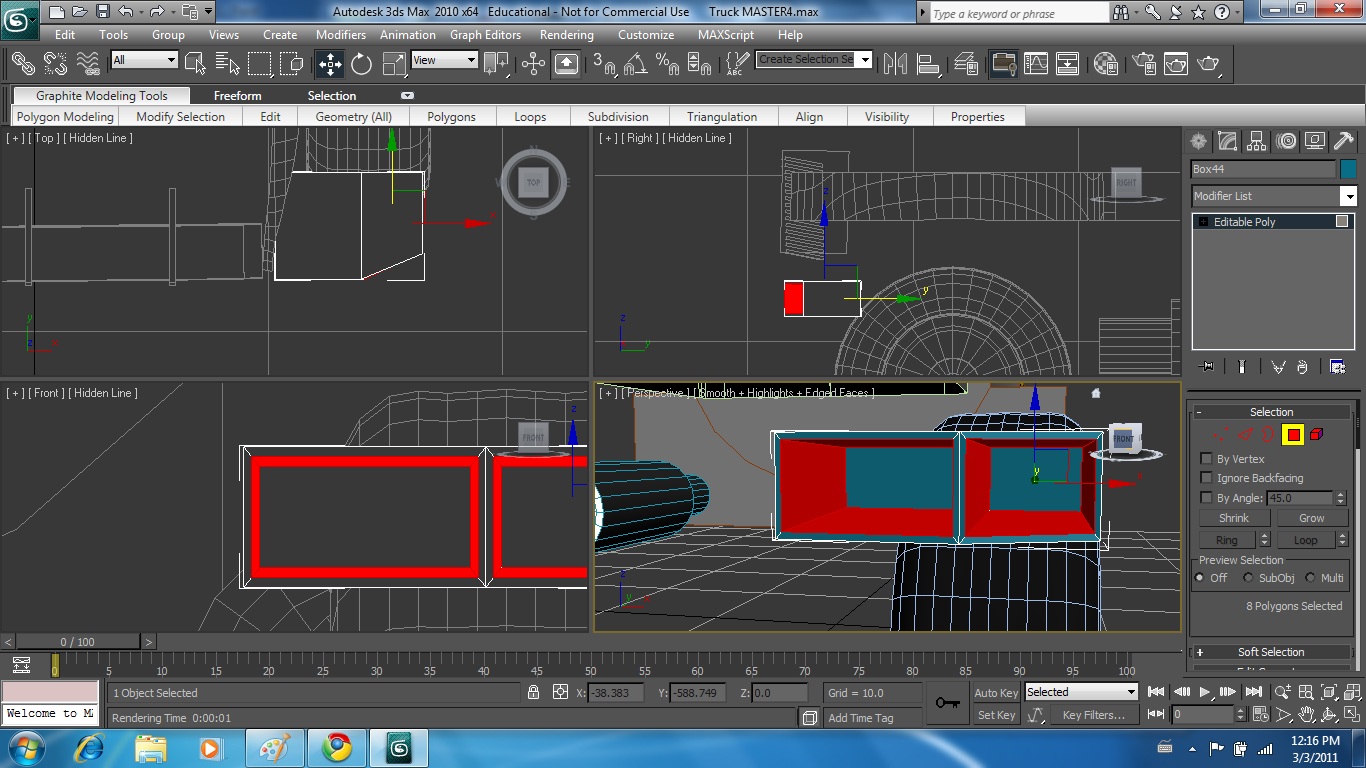This screenshot has height=768, width=1366.
Task: Select Element sub-object level icon
Action: (1316, 435)
